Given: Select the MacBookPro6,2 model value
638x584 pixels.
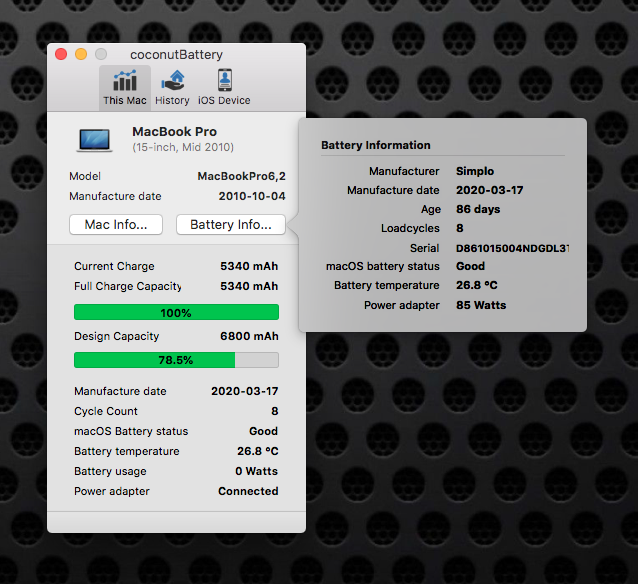Looking at the screenshot, I should (242, 176).
